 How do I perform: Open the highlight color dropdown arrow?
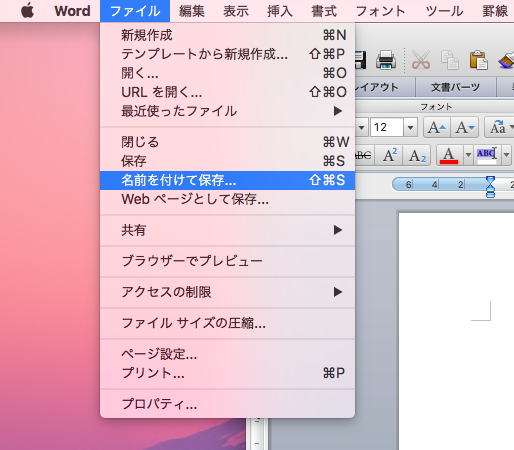click(506, 155)
